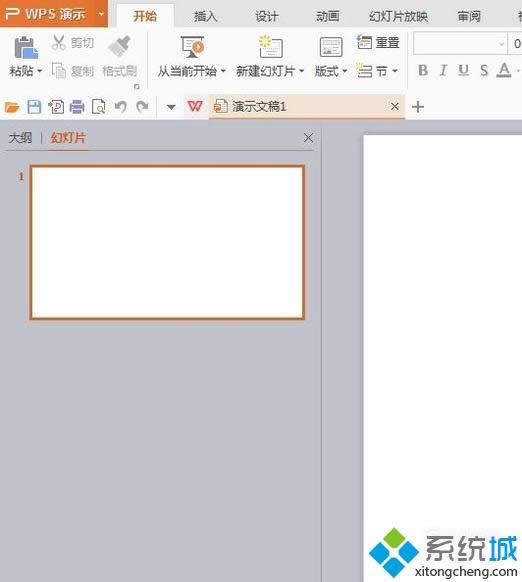Click the 复制 copy label
Viewport: 522px width, 582px height.
[x=82, y=71]
